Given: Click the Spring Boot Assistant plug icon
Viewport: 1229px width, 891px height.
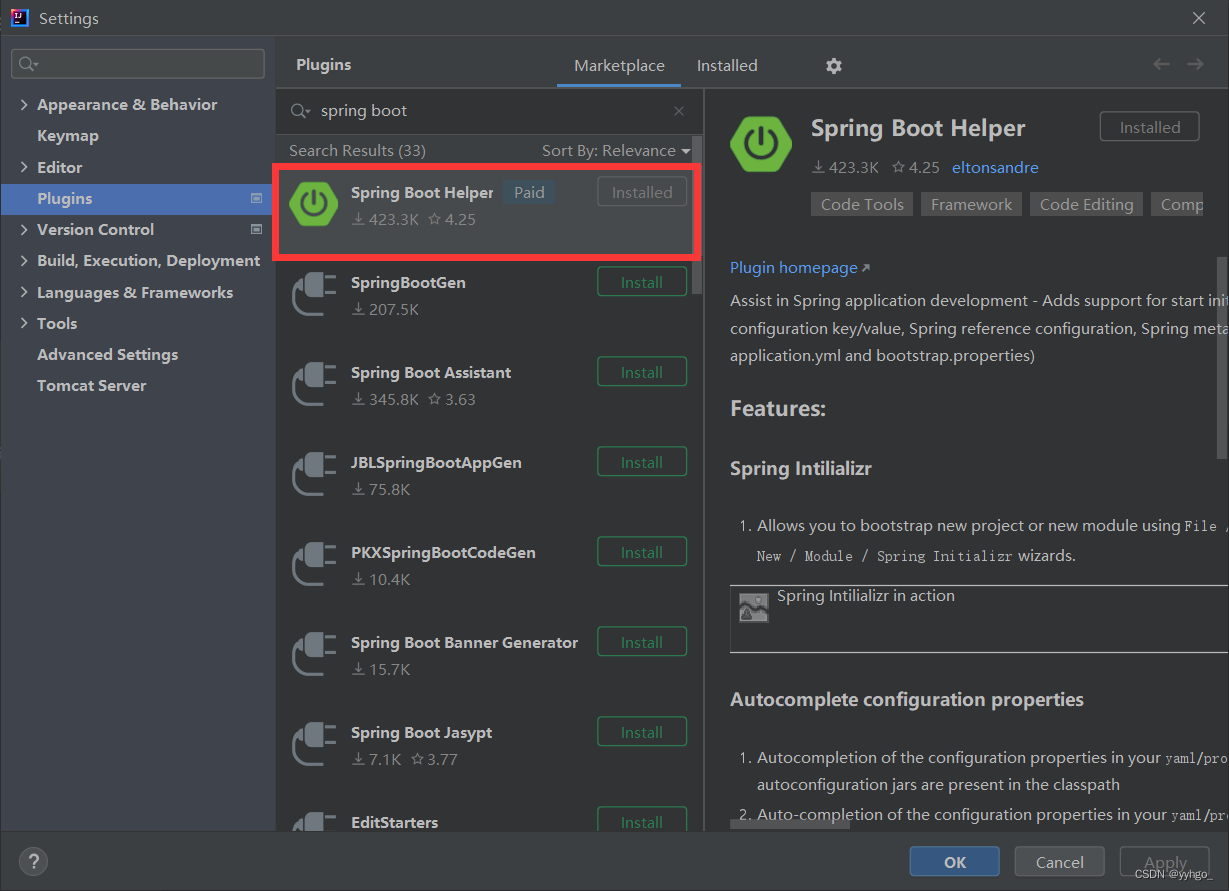Looking at the screenshot, I should (x=314, y=385).
